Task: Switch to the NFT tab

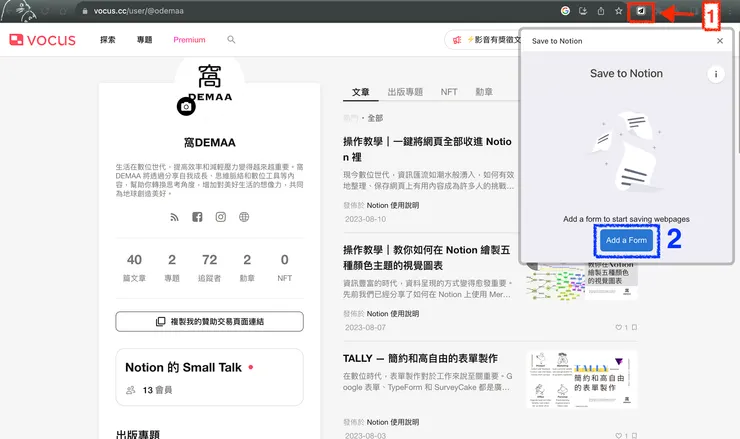Action: point(449,92)
